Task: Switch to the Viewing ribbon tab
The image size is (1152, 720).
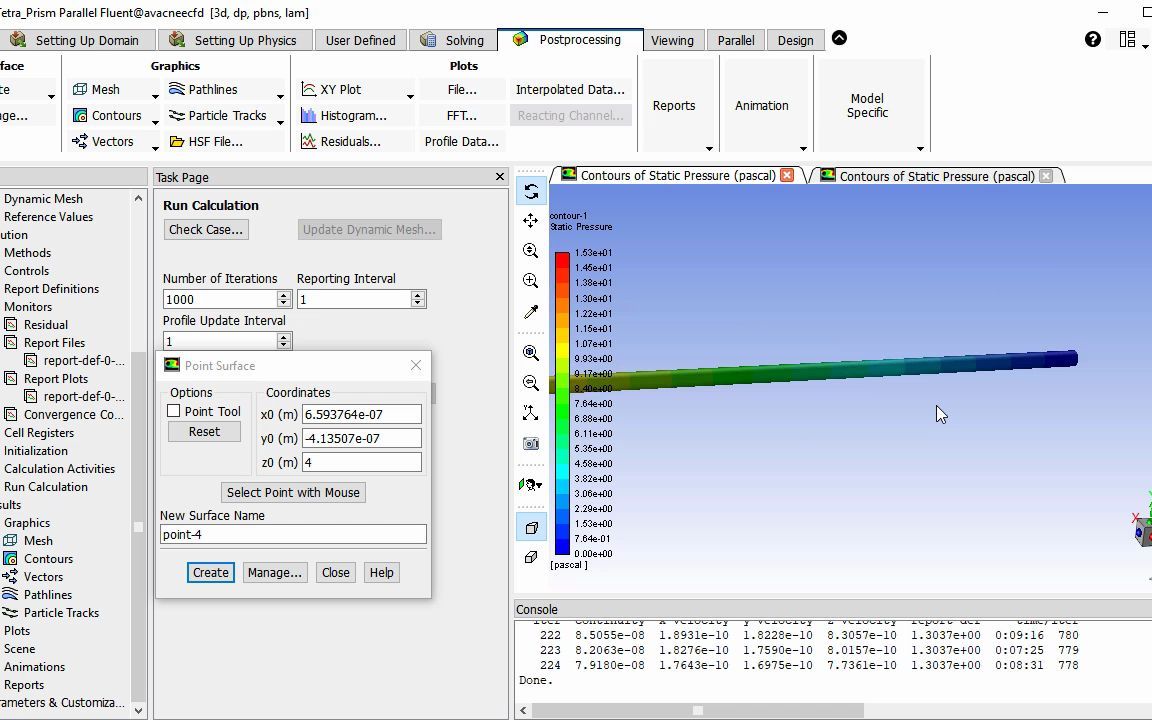Action: pyautogui.click(x=672, y=40)
